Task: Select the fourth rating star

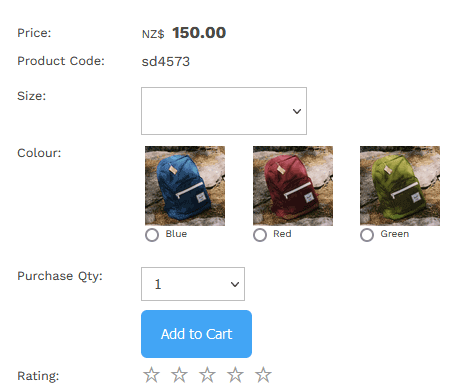Action: [x=235, y=374]
